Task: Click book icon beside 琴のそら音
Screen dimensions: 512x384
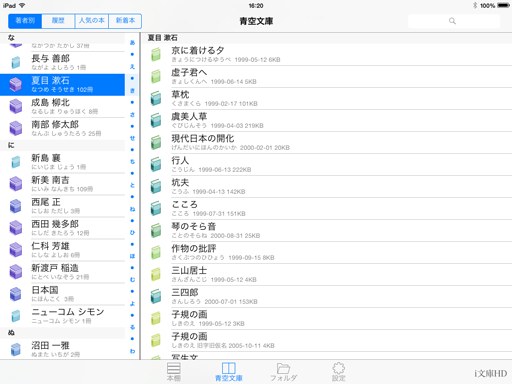Action: [x=156, y=231]
